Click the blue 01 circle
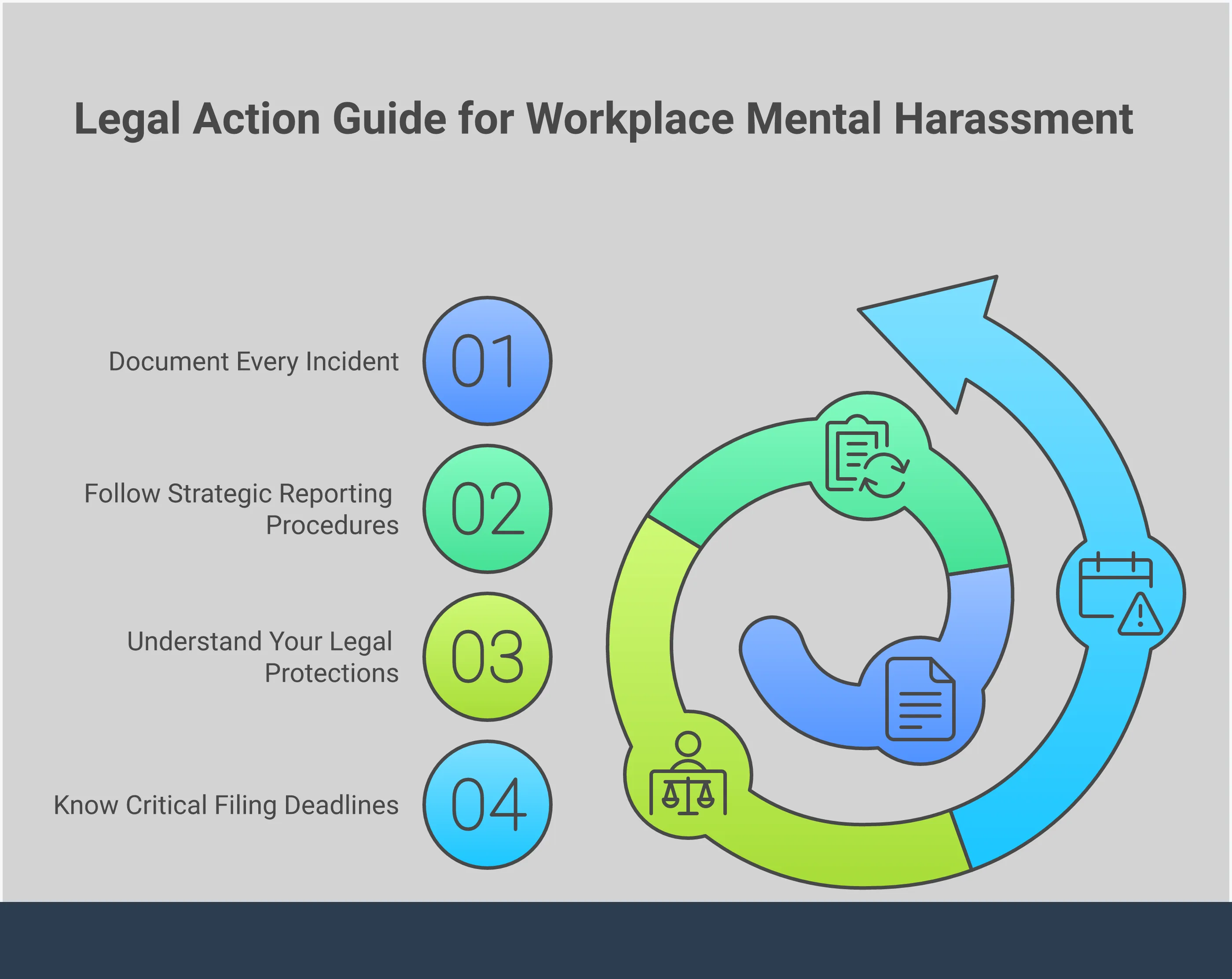Image resolution: width=1232 pixels, height=979 pixels. 488,361
